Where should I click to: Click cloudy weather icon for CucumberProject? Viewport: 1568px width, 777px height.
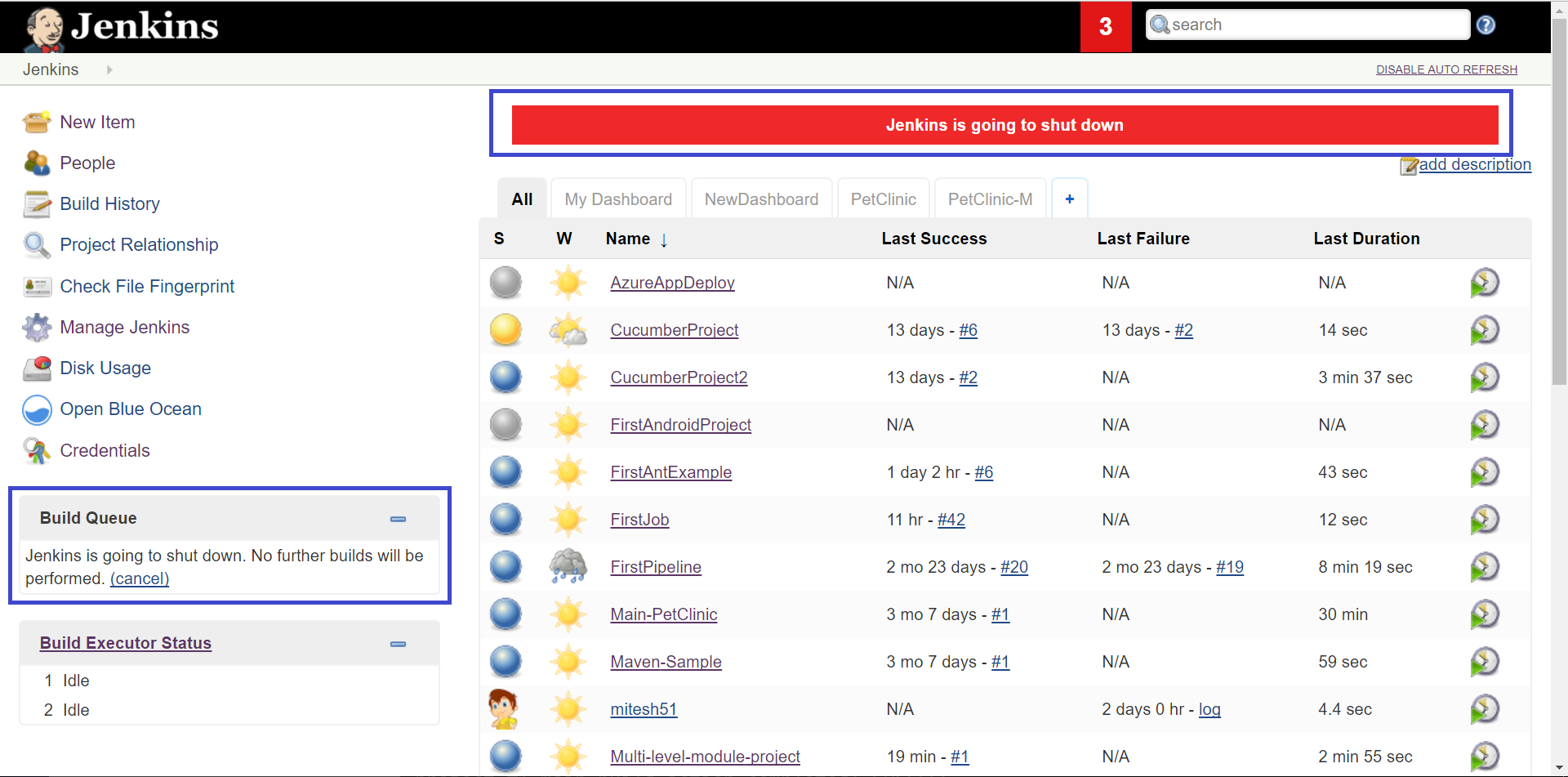(x=568, y=330)
